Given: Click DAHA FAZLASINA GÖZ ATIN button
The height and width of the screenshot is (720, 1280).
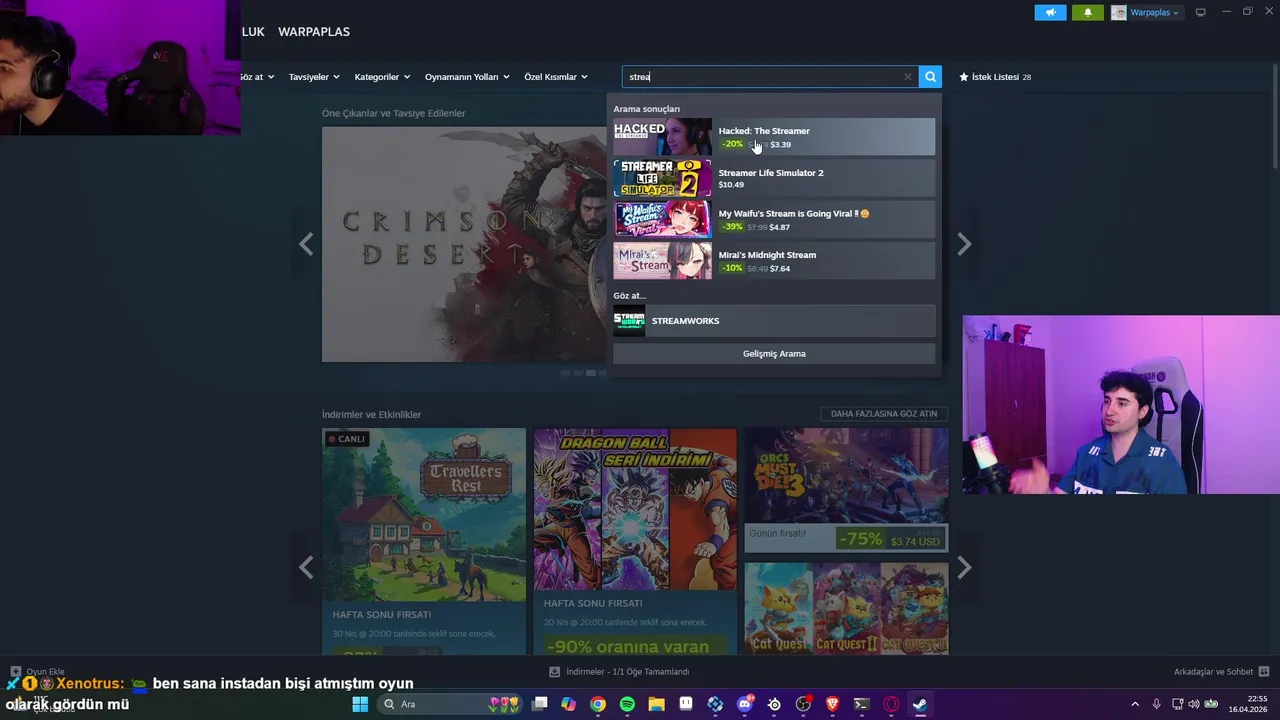Looking at the screenshot, I should click(884, 414).
